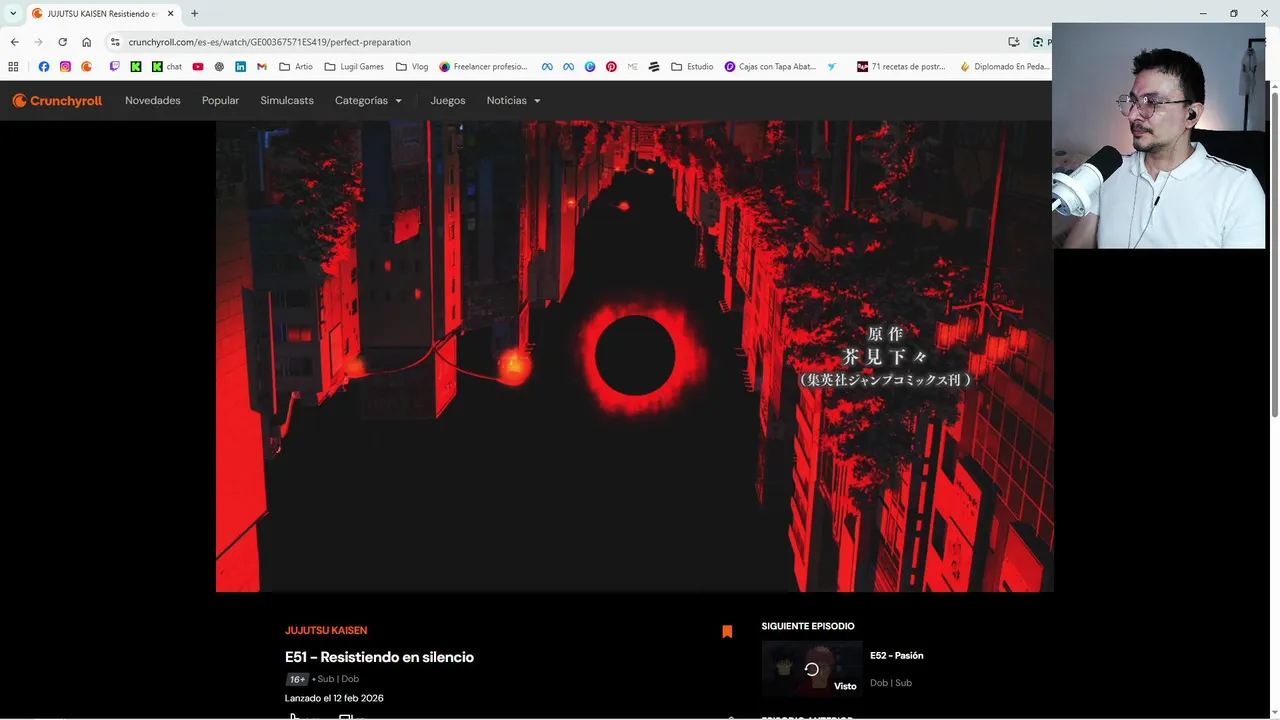This screenshot has width=1280, height=720.
Task: Click the 16+ age rating badge
Action: pyautogui.click(x=297, y=679)
